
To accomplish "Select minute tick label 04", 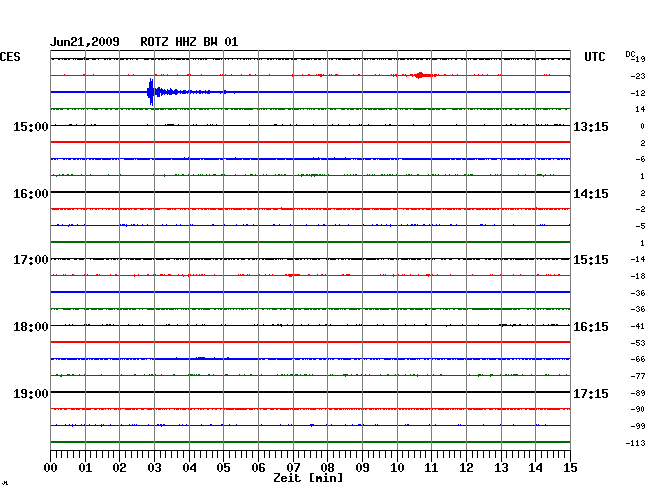I will tap(189, 467).
